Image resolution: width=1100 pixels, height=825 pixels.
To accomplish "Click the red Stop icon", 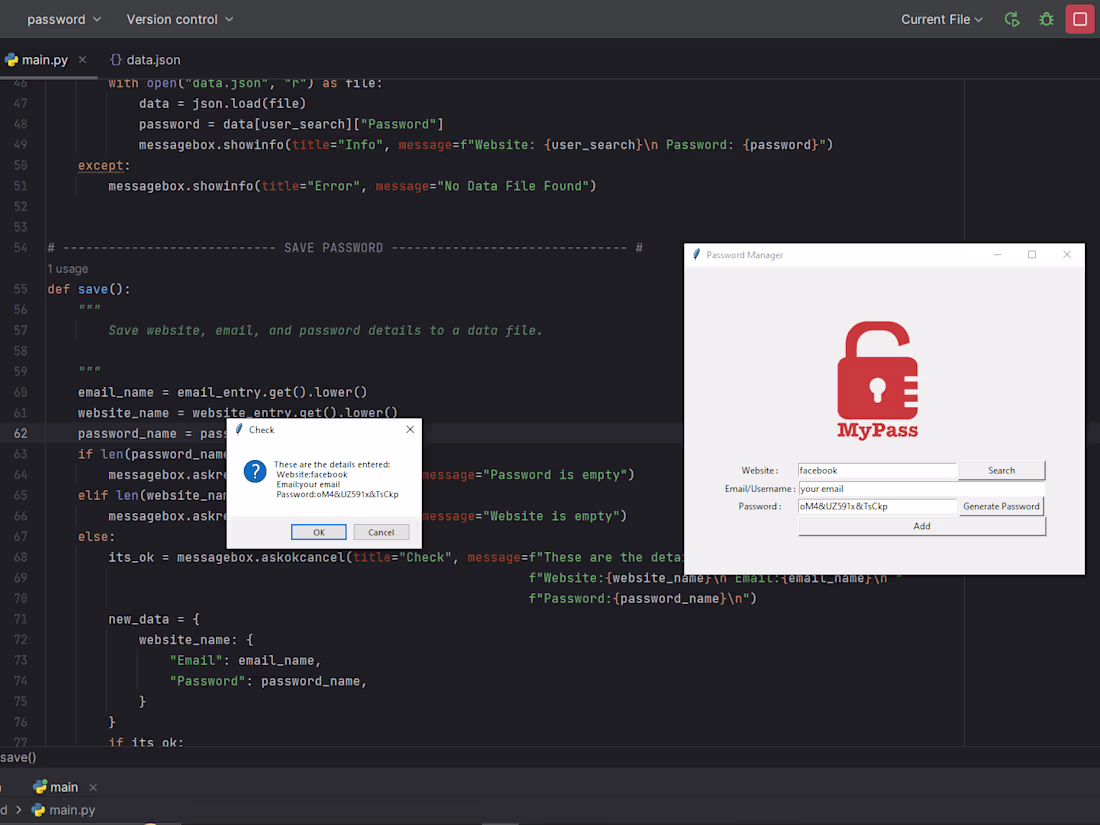I will (1080, 18).
